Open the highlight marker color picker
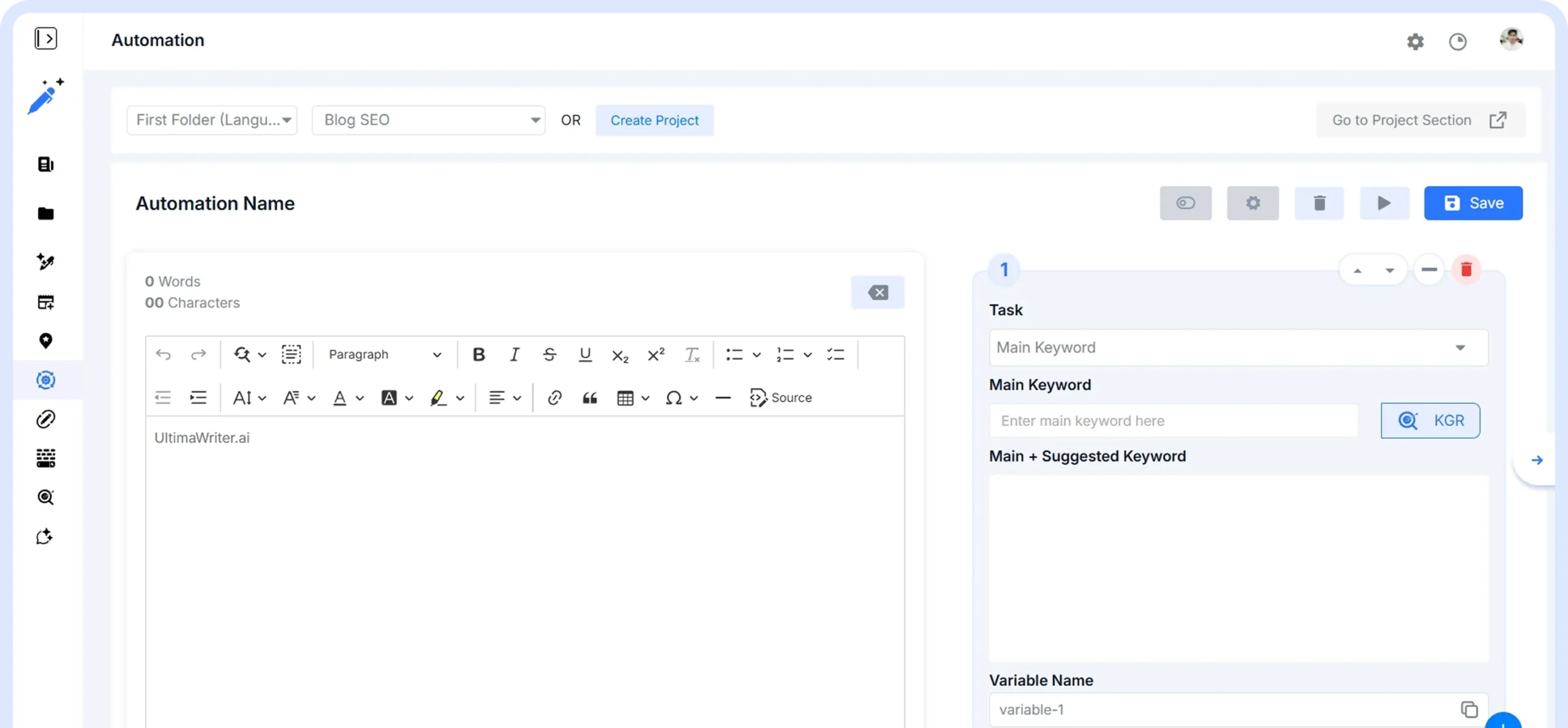Viewport: 1568px width, 728px height. pos(447,398)
